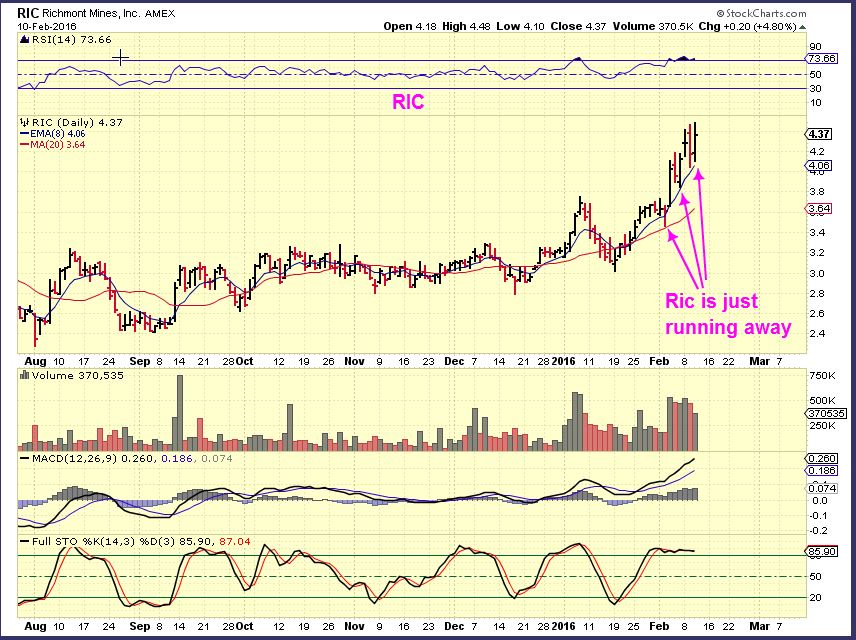Click the Mar label on the bottom date axis
The image size is (856, 640).
pos(759,626)
